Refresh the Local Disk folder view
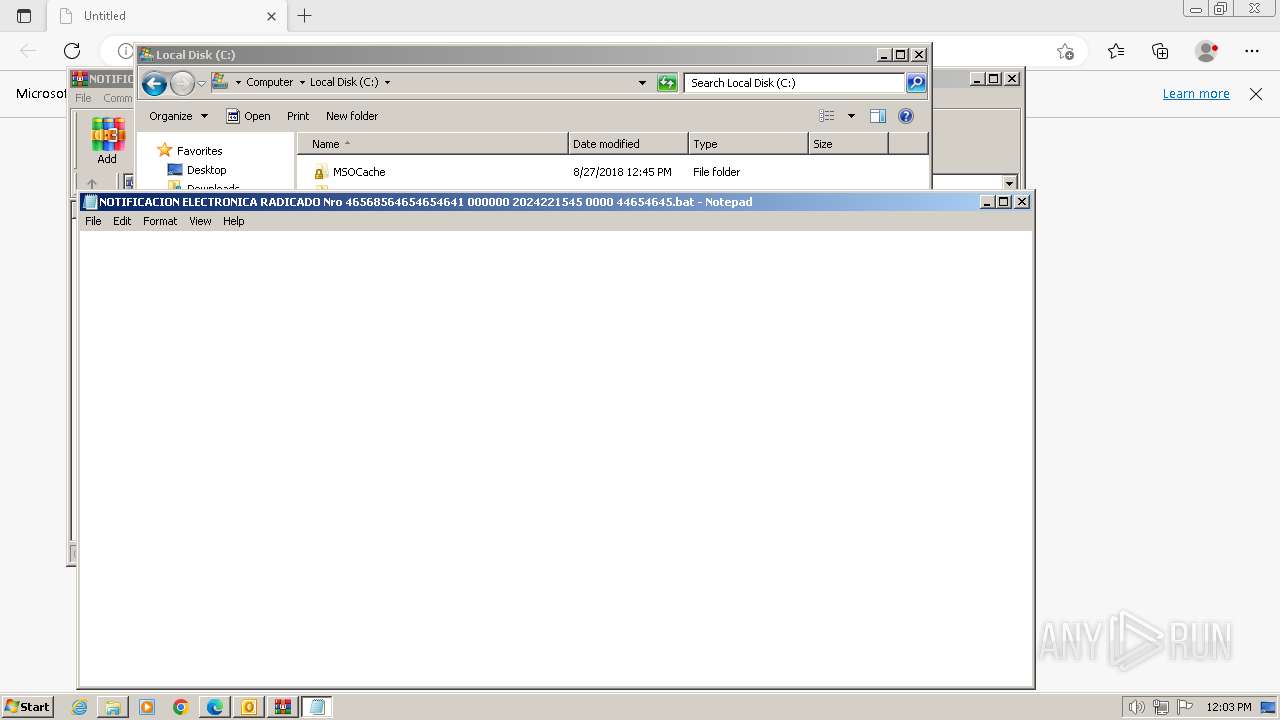The width and height of the screenshot is (1280, 720). coord(667,83)
